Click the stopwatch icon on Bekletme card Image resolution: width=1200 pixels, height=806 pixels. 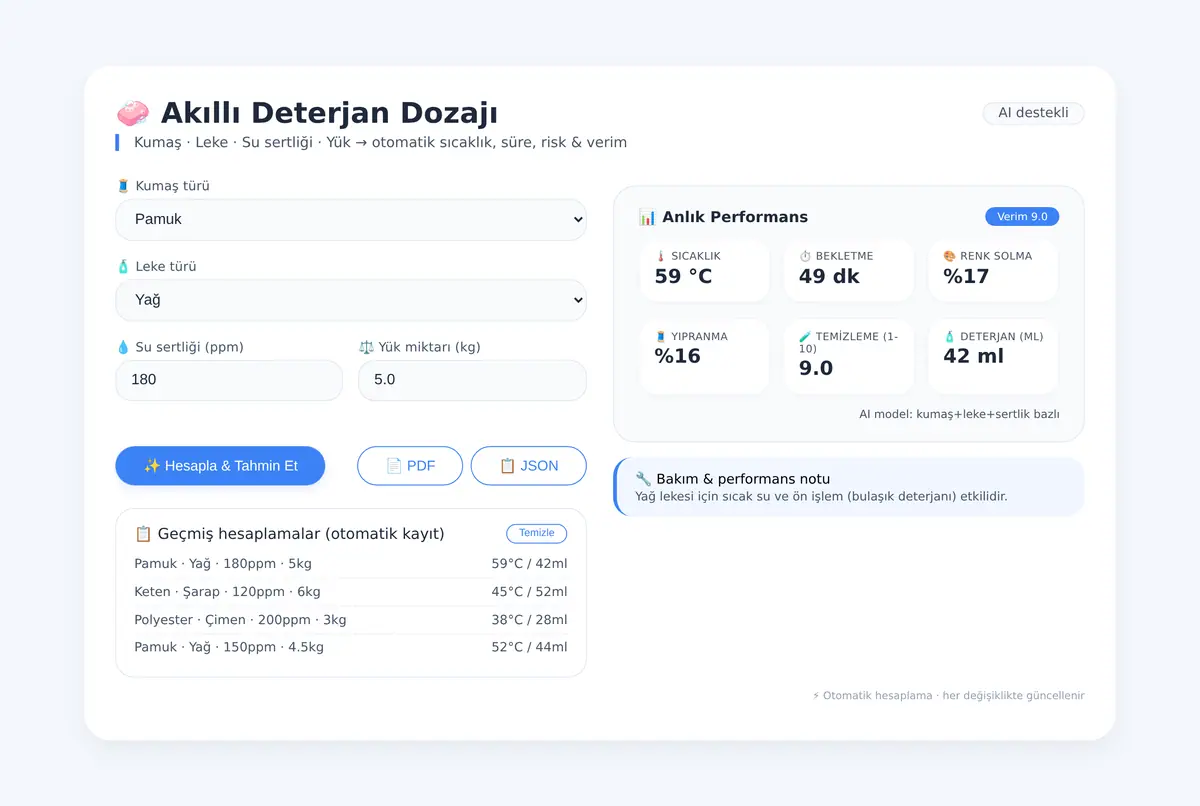tap(805, 256)
